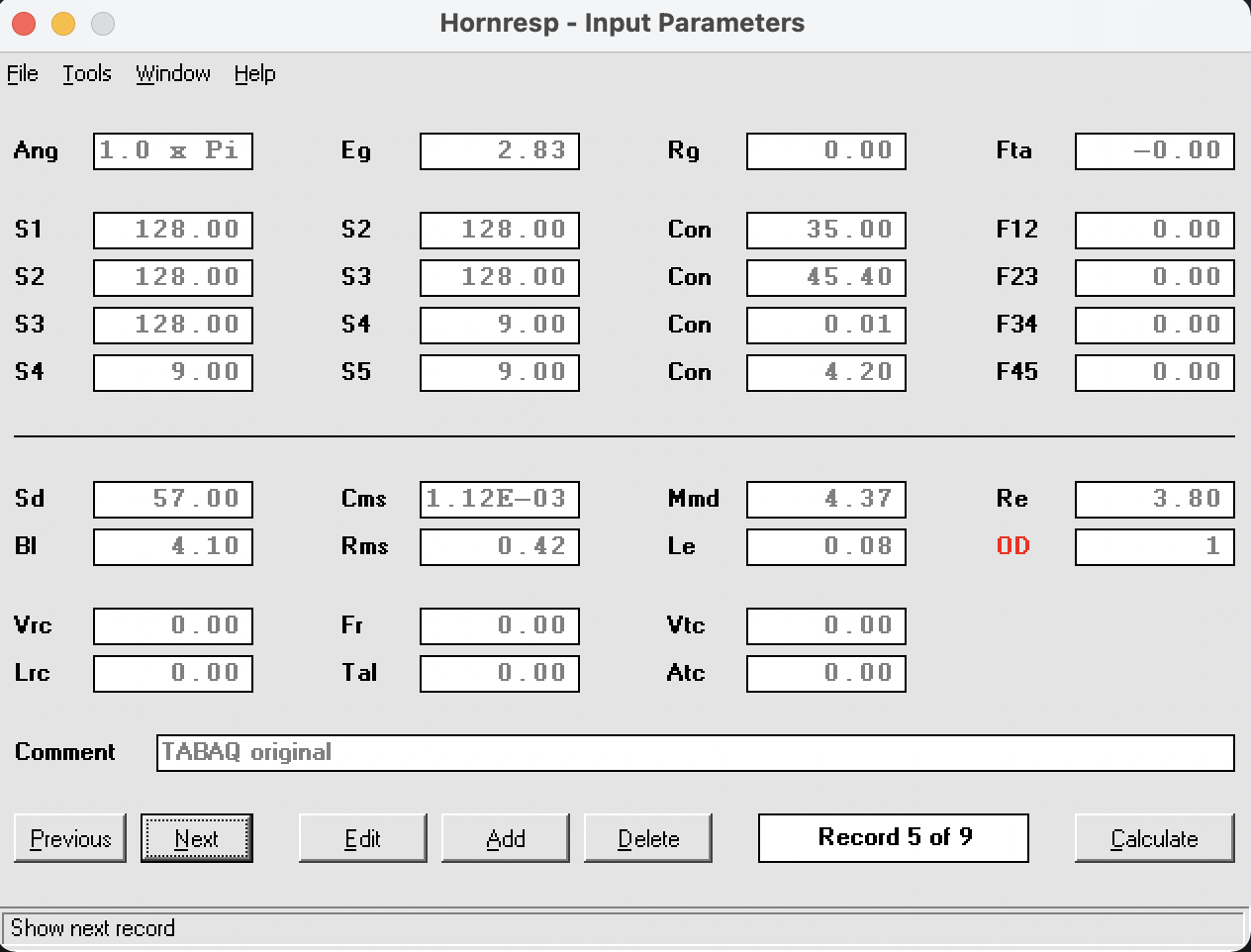1251x952 pixels.
Task: Select the Cms field 1.12E-03
Action: pos(500,500)
